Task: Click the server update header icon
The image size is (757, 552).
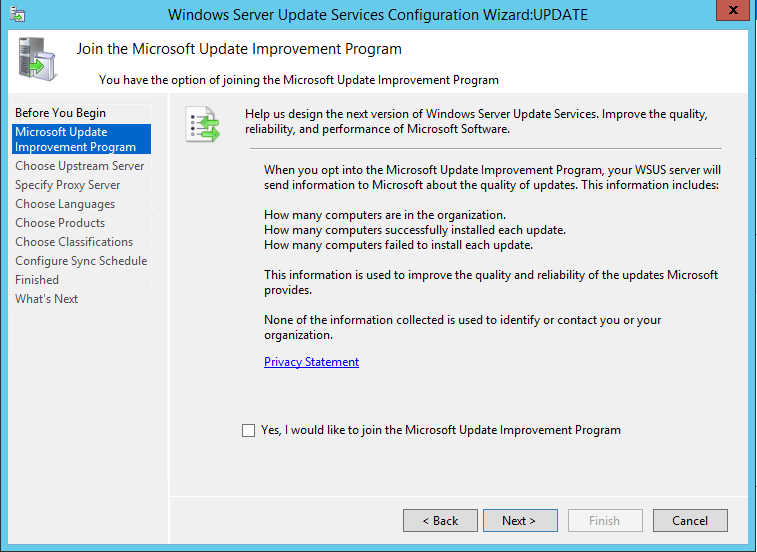Action: (x=37, y=59)
